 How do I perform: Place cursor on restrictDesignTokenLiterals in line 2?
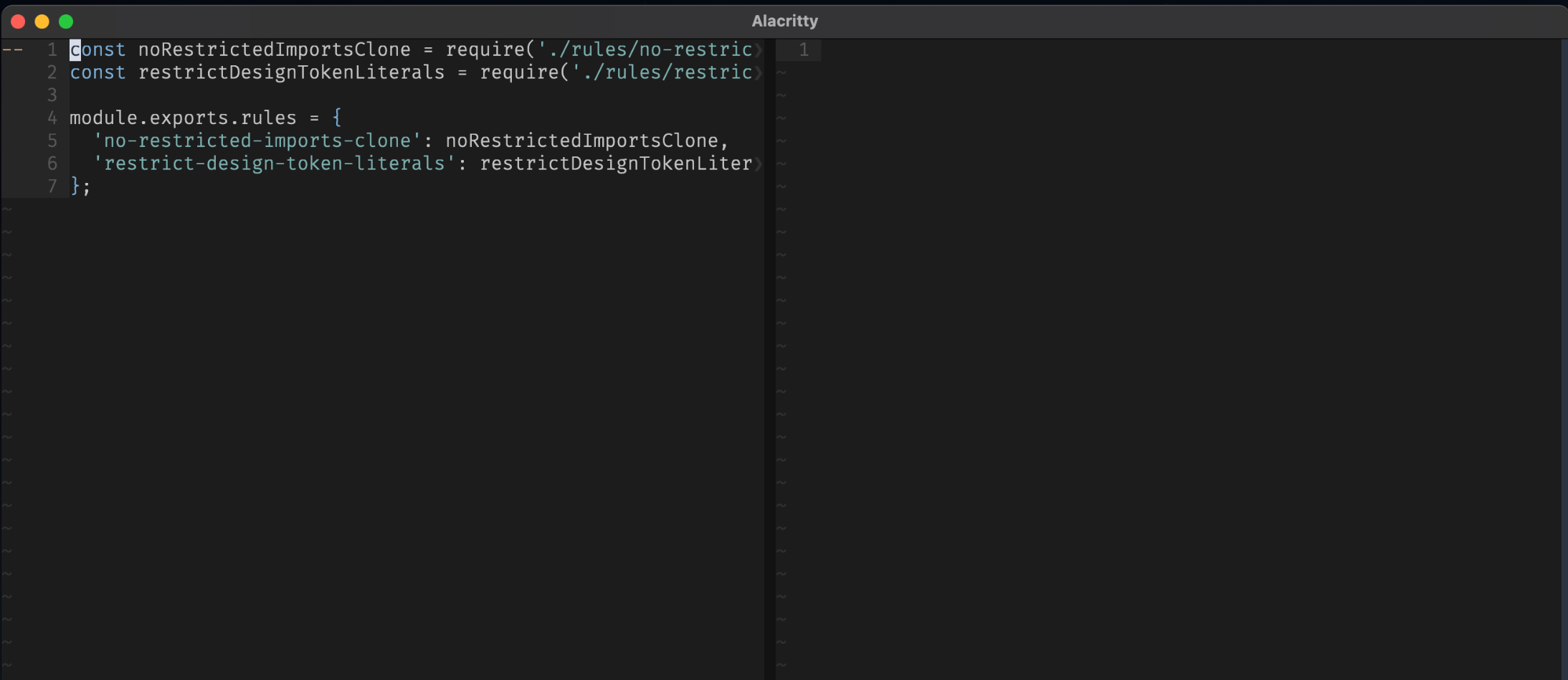[291, 72]
